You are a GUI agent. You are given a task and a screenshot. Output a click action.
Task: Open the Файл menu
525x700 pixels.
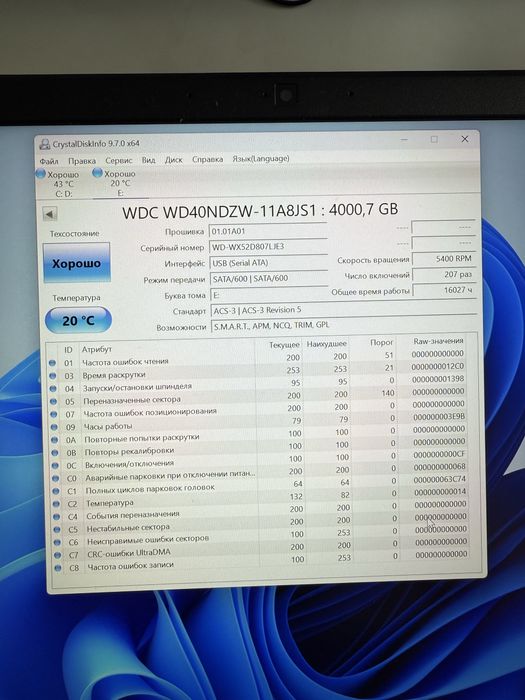pyautogui.click(x=49, y=161)
